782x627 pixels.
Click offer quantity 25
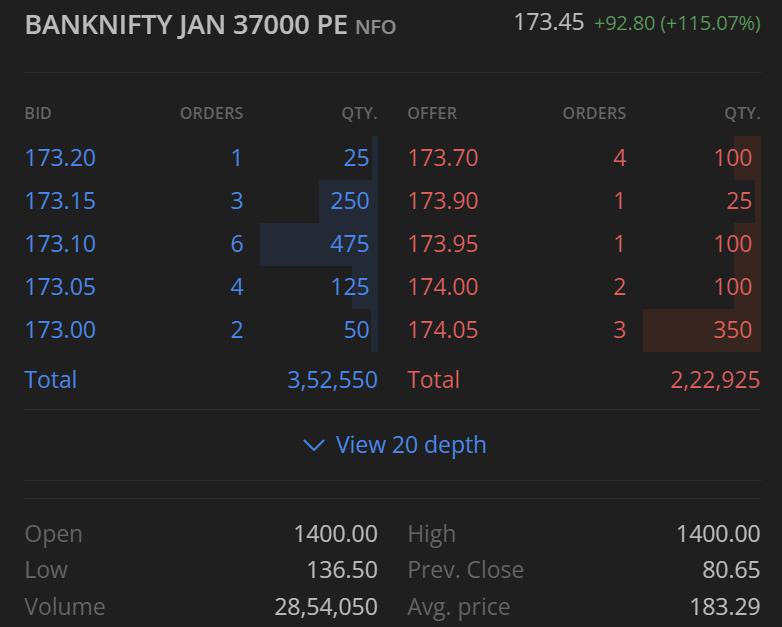(x=739, y=201)
